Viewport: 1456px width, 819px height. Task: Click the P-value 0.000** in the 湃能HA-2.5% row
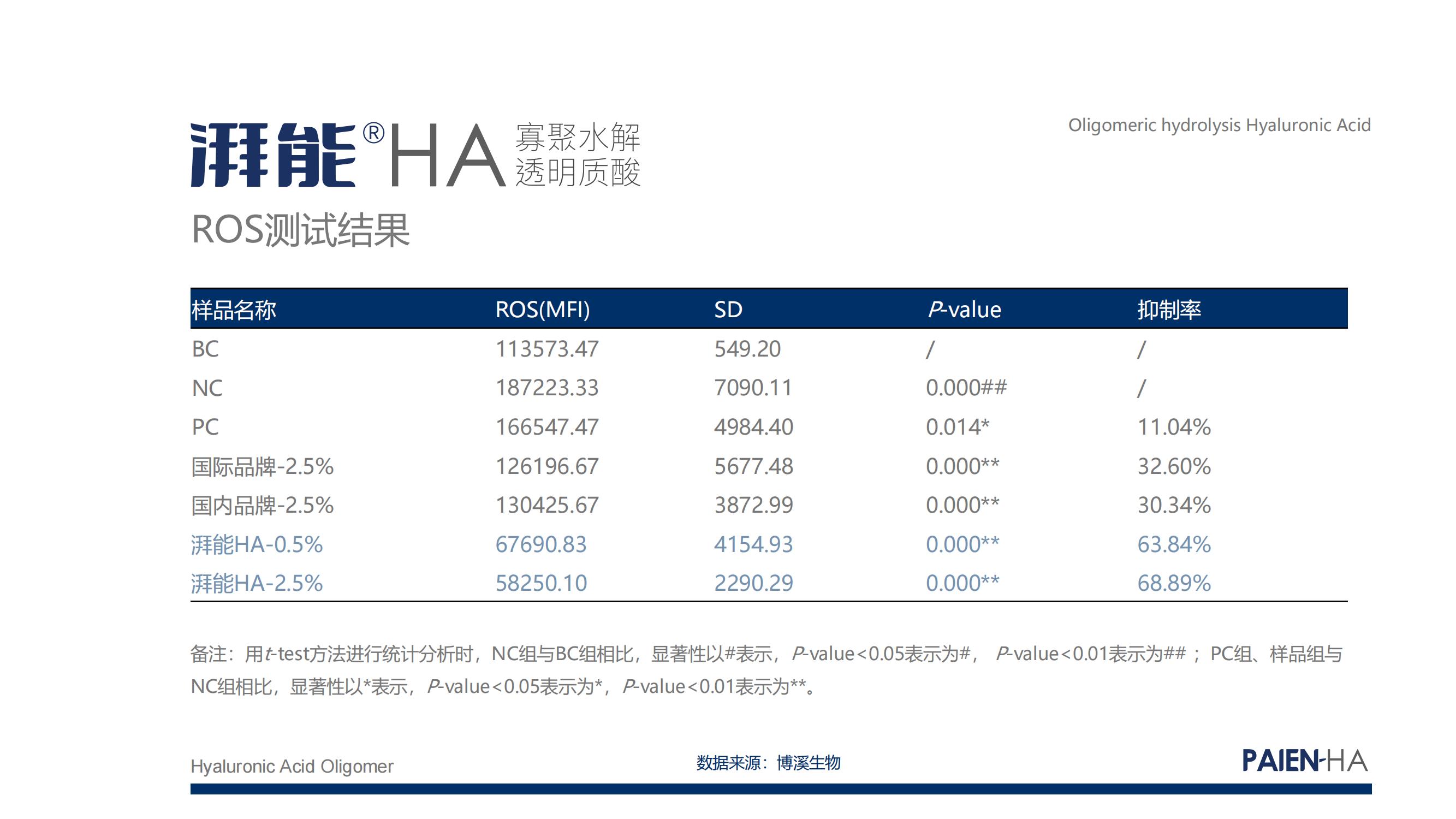click(962, 583)
